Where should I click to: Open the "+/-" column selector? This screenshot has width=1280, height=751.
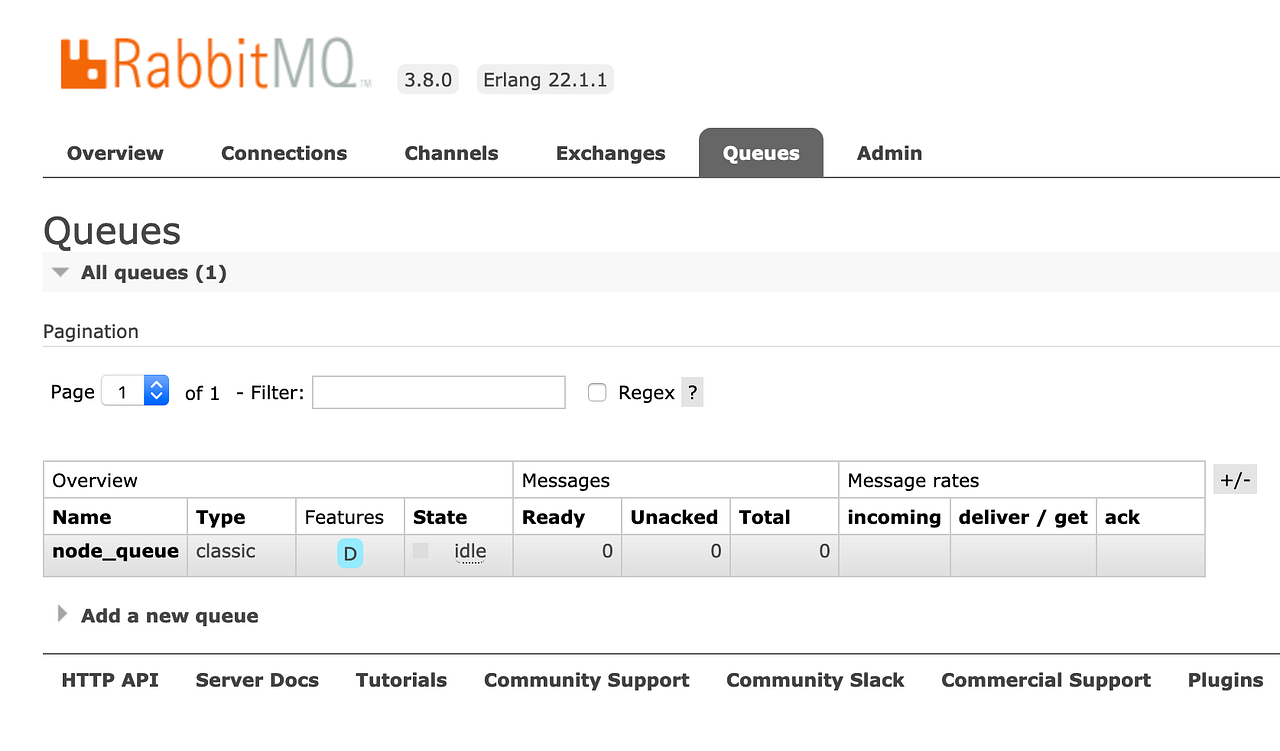coord(1234,479)
